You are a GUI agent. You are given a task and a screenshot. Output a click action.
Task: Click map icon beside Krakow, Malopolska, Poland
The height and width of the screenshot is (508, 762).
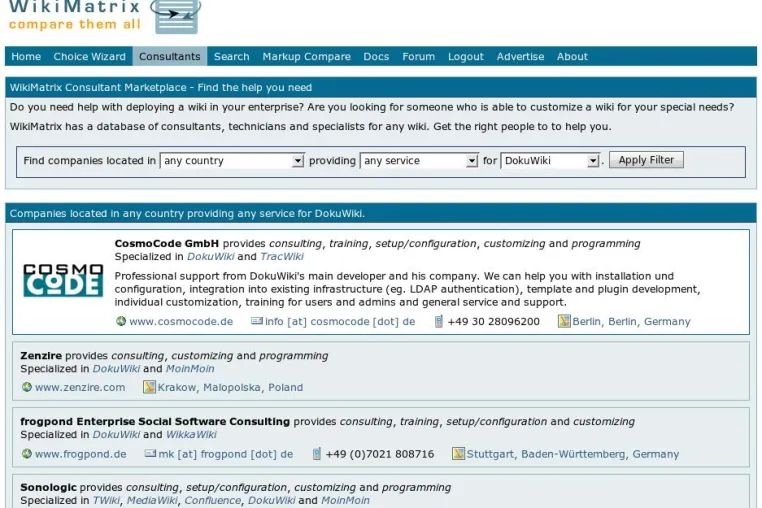[x=149, y=387]
